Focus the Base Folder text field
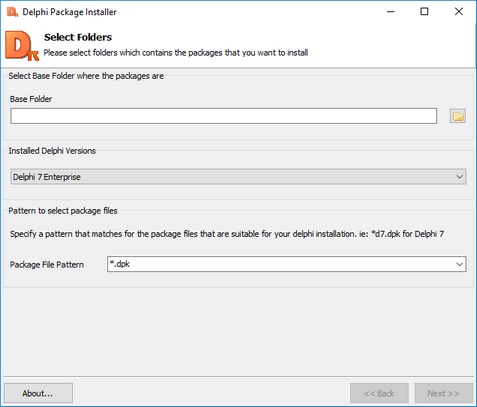The height and width of the screenshot is (407, 477). pos(223,116)
